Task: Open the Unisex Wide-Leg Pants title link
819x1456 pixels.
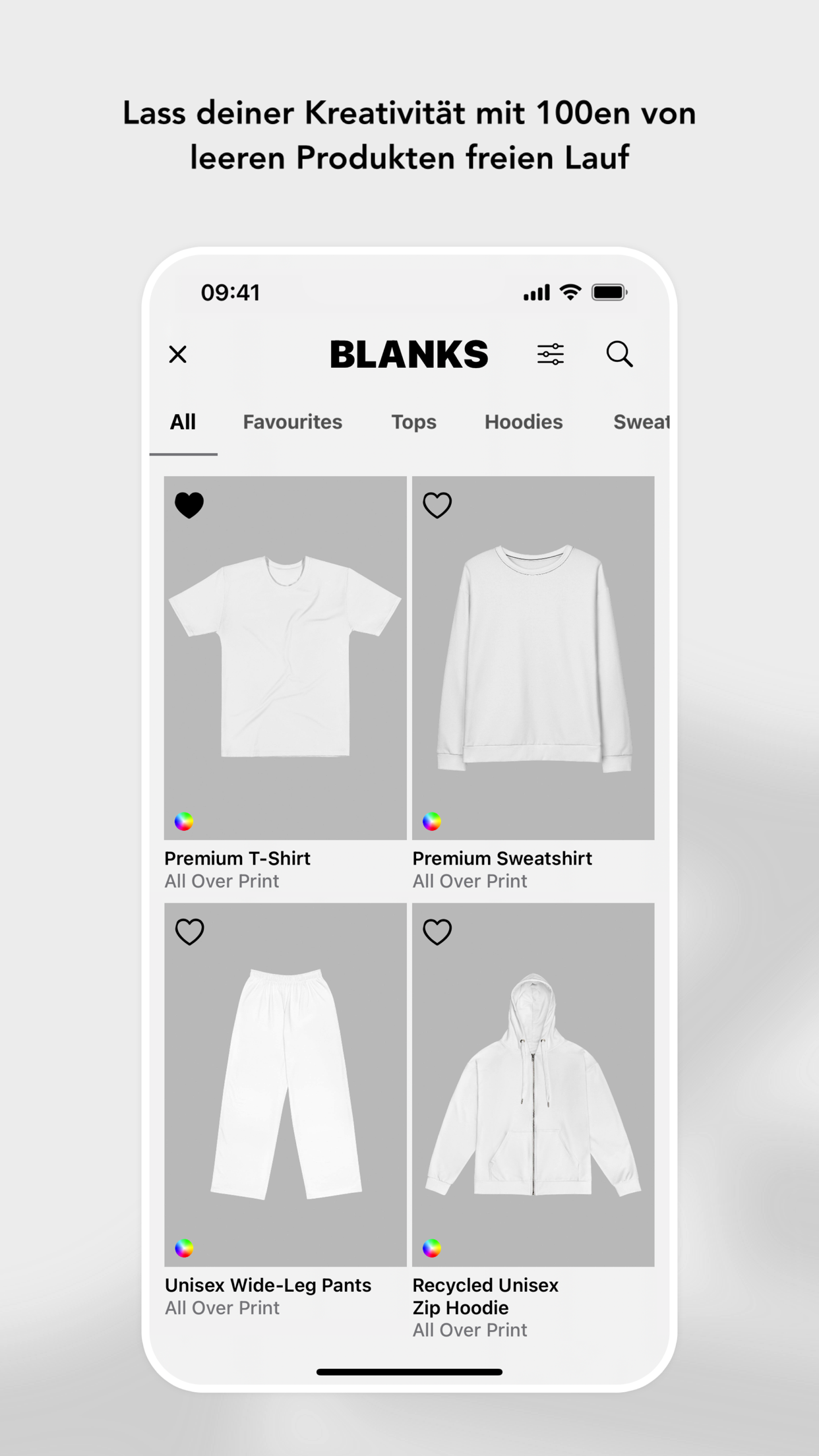Action: (x=268, y=1285)
